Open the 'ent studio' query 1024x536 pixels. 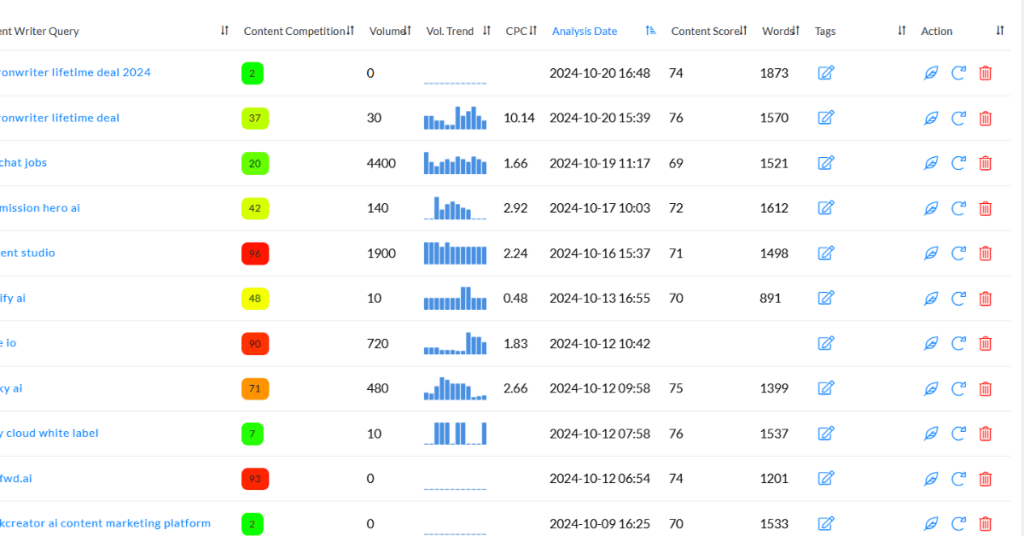pyautogui.click(x=27, y=253)
